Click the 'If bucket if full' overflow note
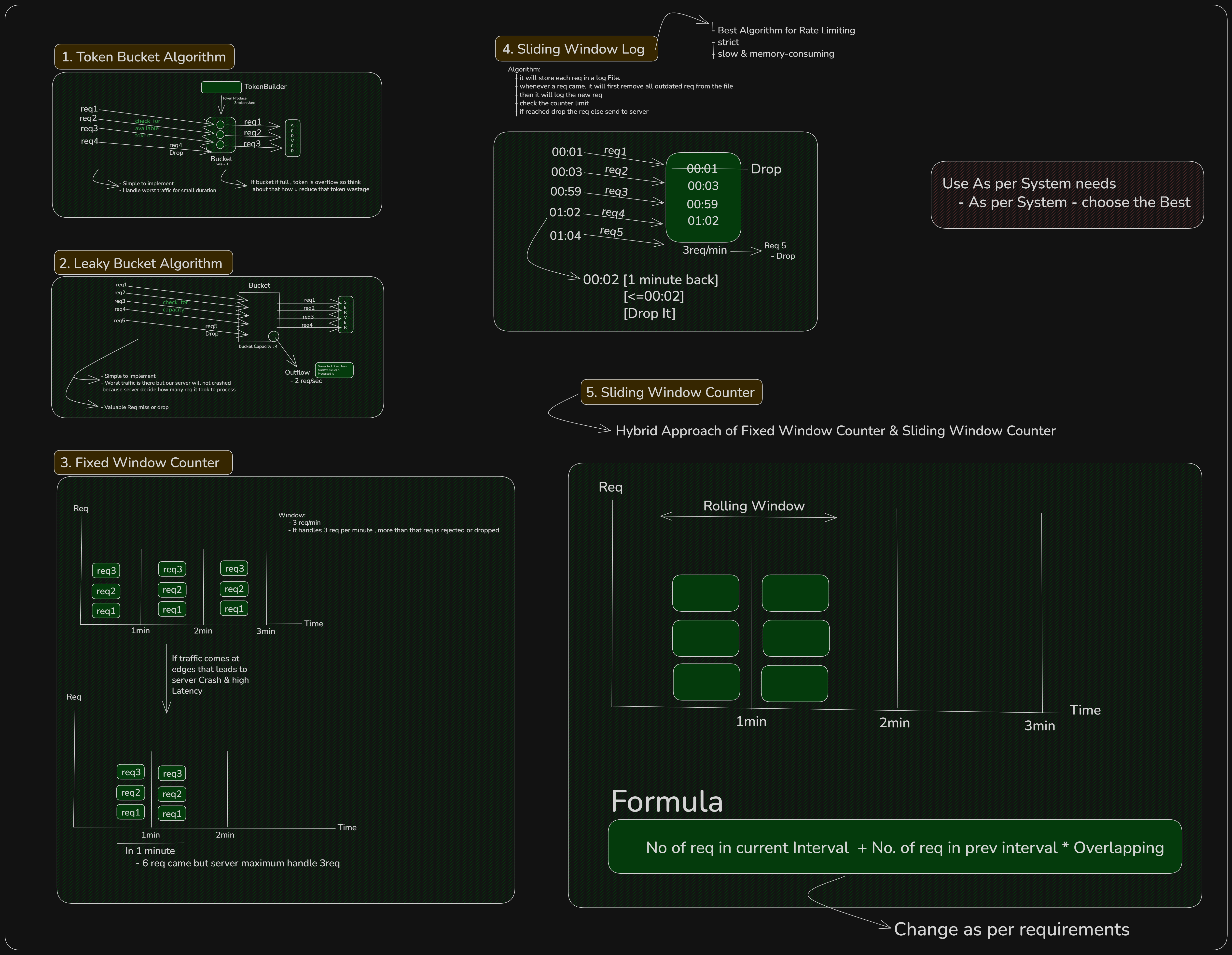Screen dimensions: 1232x955 tap(310, 186)
